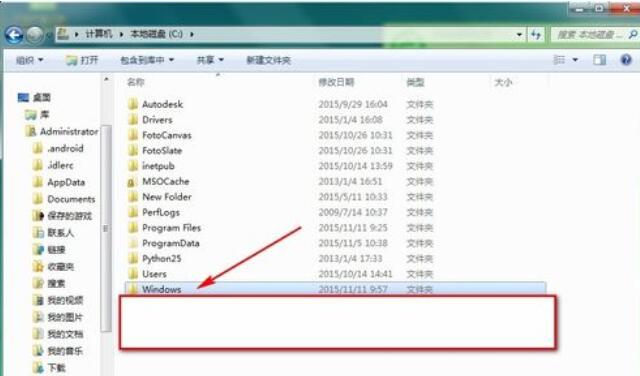The height and width of the screenshot is (376, 640).
Task: Sort by the 大小 column header
Action: click(503, 82)
